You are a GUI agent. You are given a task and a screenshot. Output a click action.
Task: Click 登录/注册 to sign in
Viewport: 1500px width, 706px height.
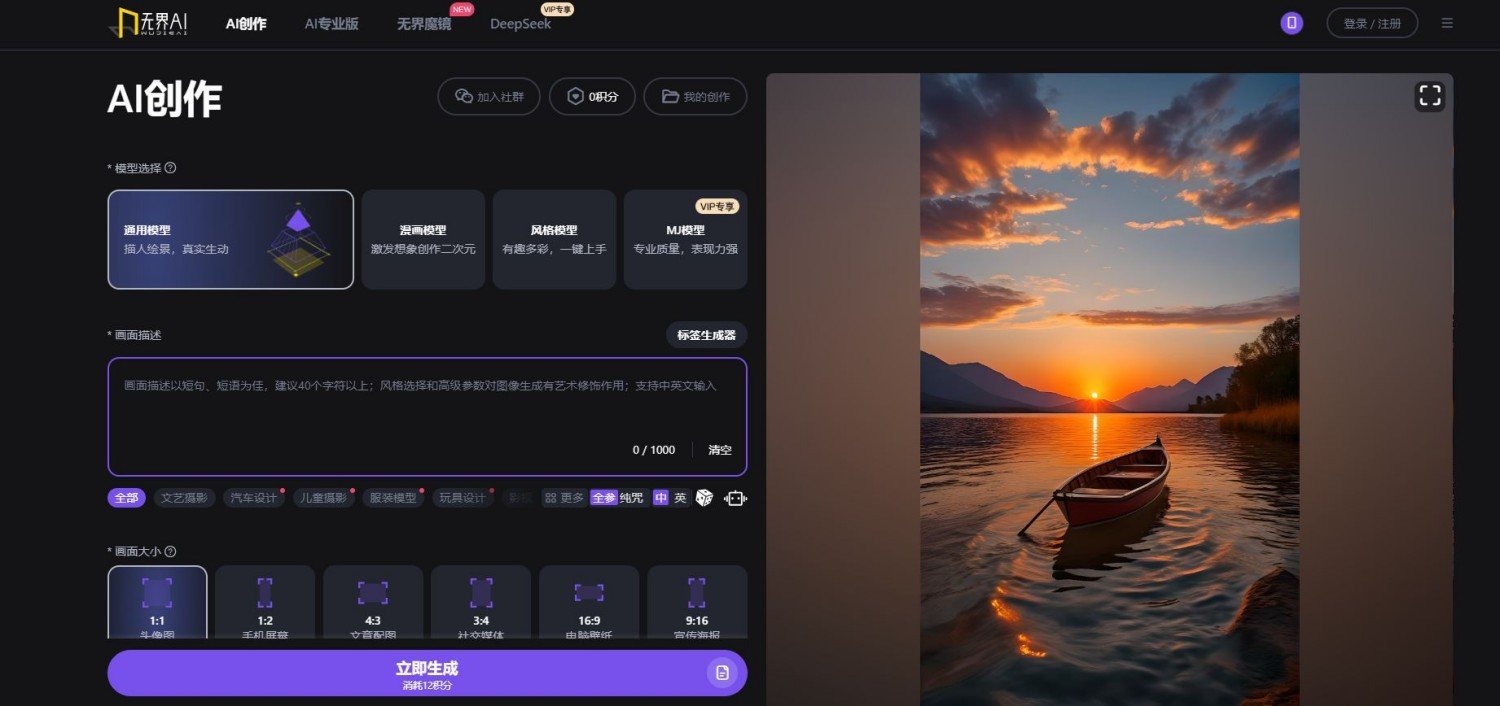[1372, 23]
